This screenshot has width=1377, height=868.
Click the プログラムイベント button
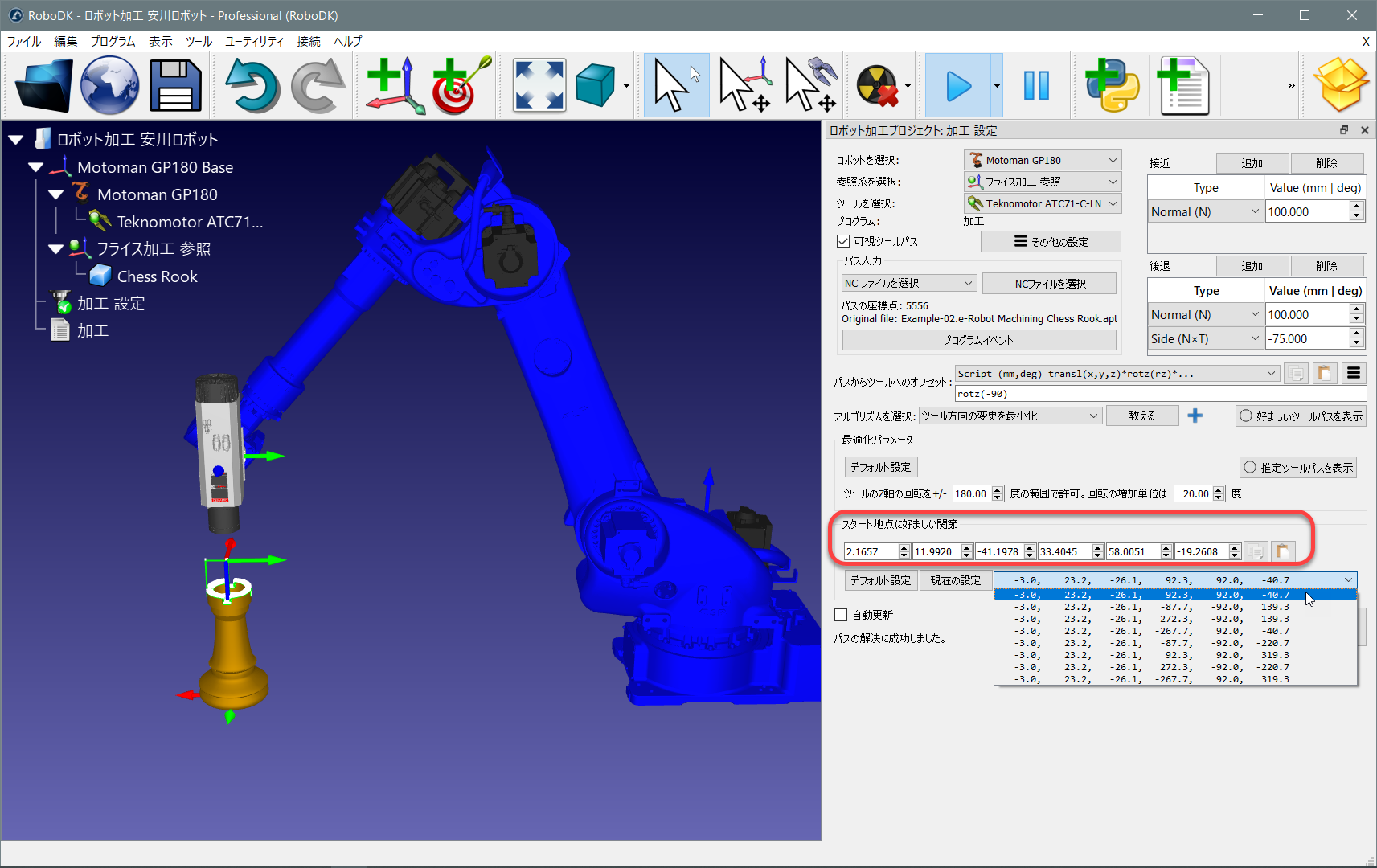[978, 340]
